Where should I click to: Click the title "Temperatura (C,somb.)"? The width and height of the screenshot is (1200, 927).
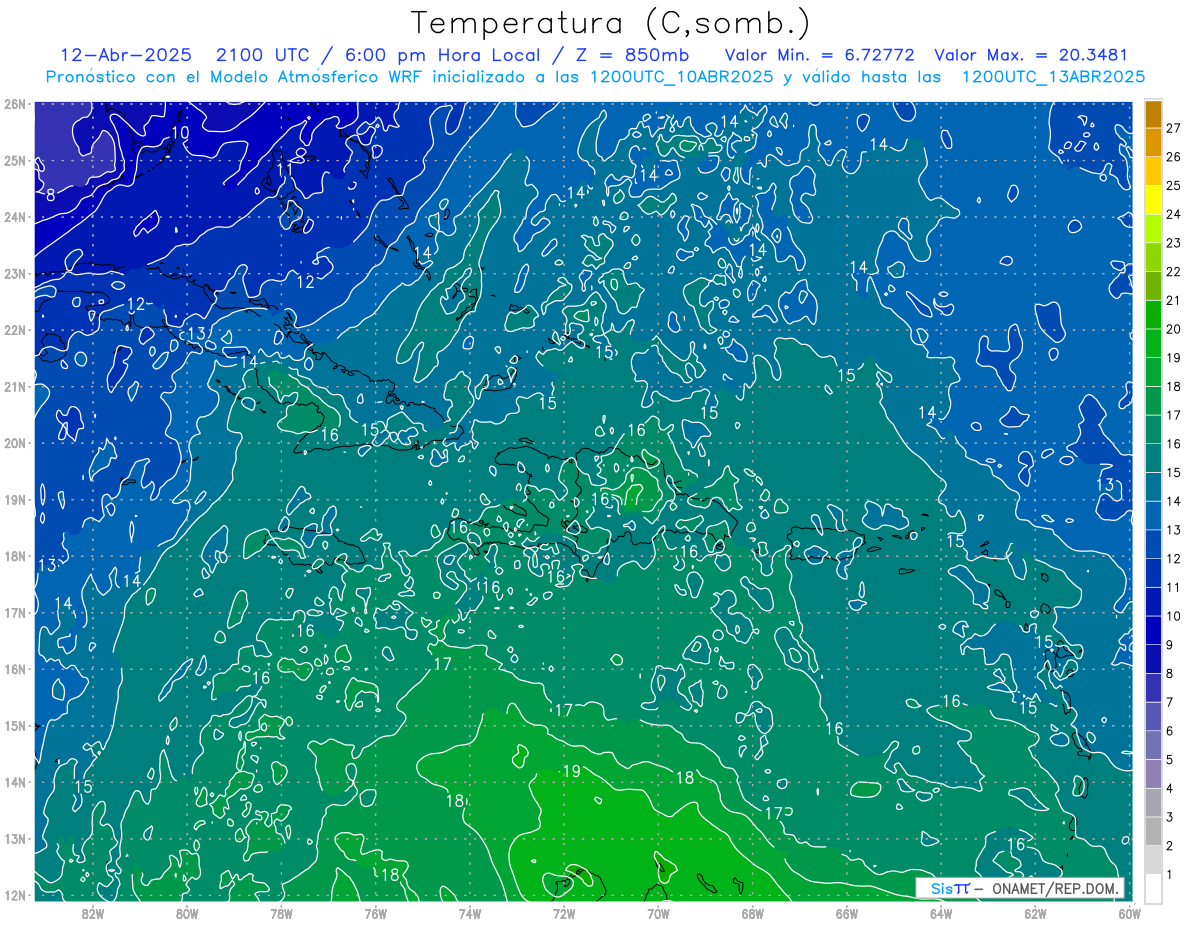click(610, 23)
